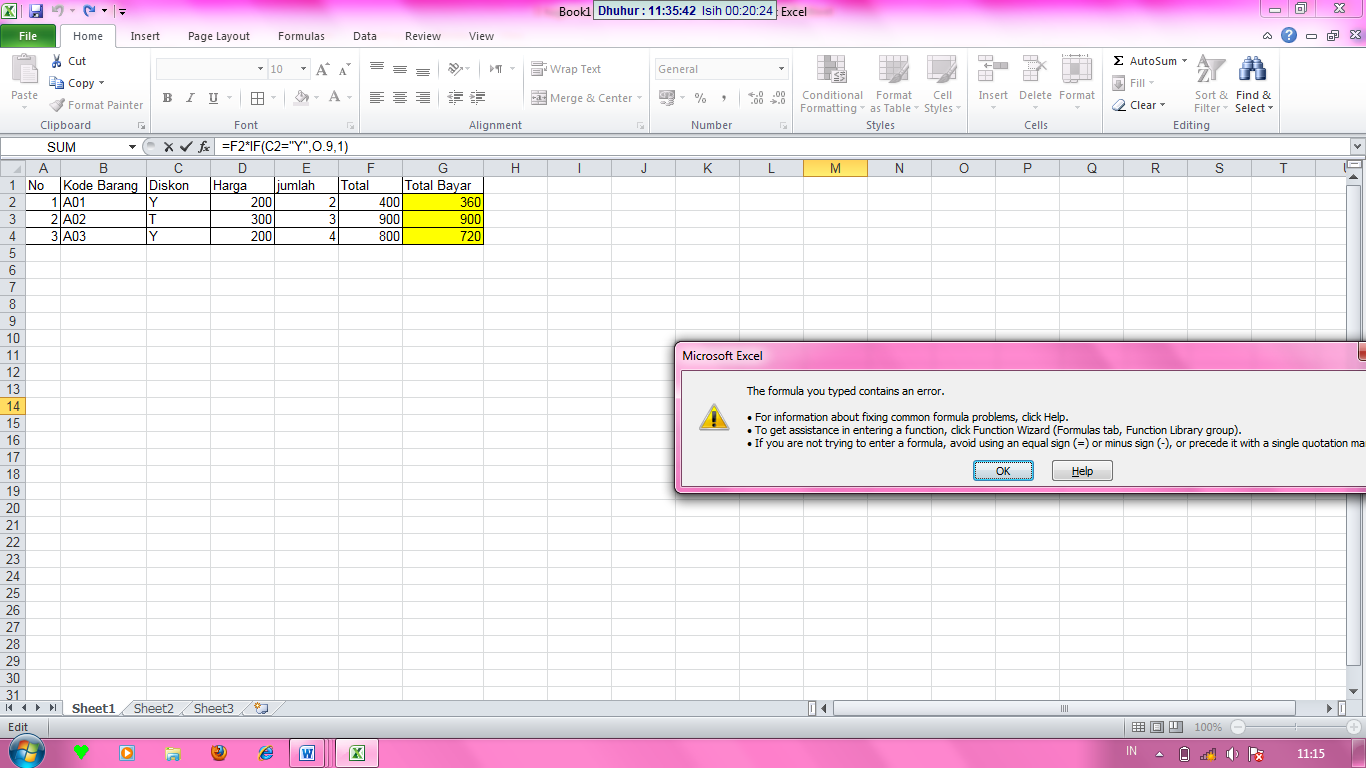Click the horizontal scrollbar
Screen dimensions: 1366x768
pyautogui.click(x=1063, y=708)
